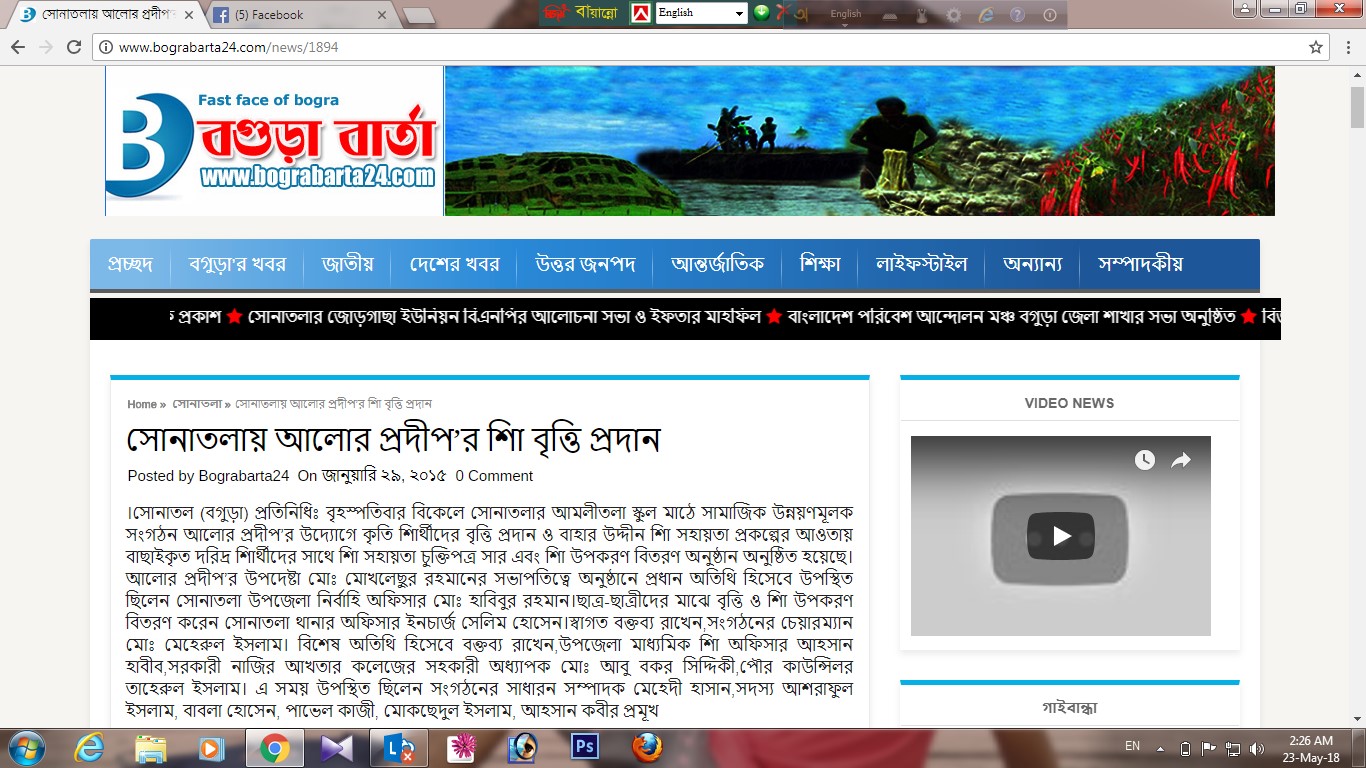This screenshot has width=1366, height=768.
Task: Open Windows Media Player from taskbar
Action: [x=211, y=748]
